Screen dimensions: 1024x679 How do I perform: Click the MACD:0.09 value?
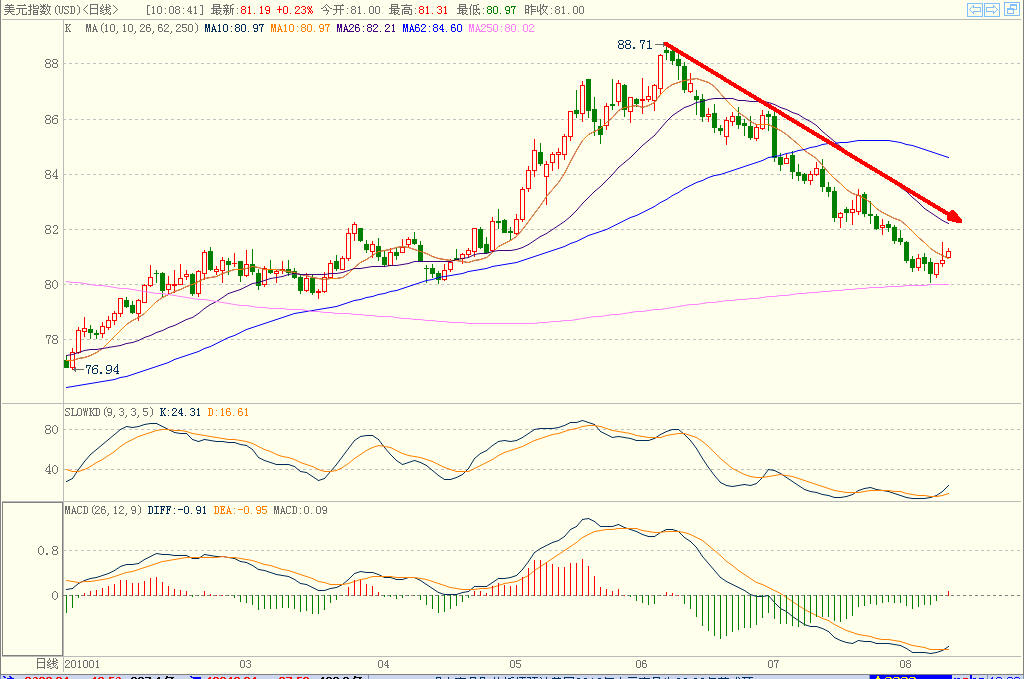tap(300, 510)
